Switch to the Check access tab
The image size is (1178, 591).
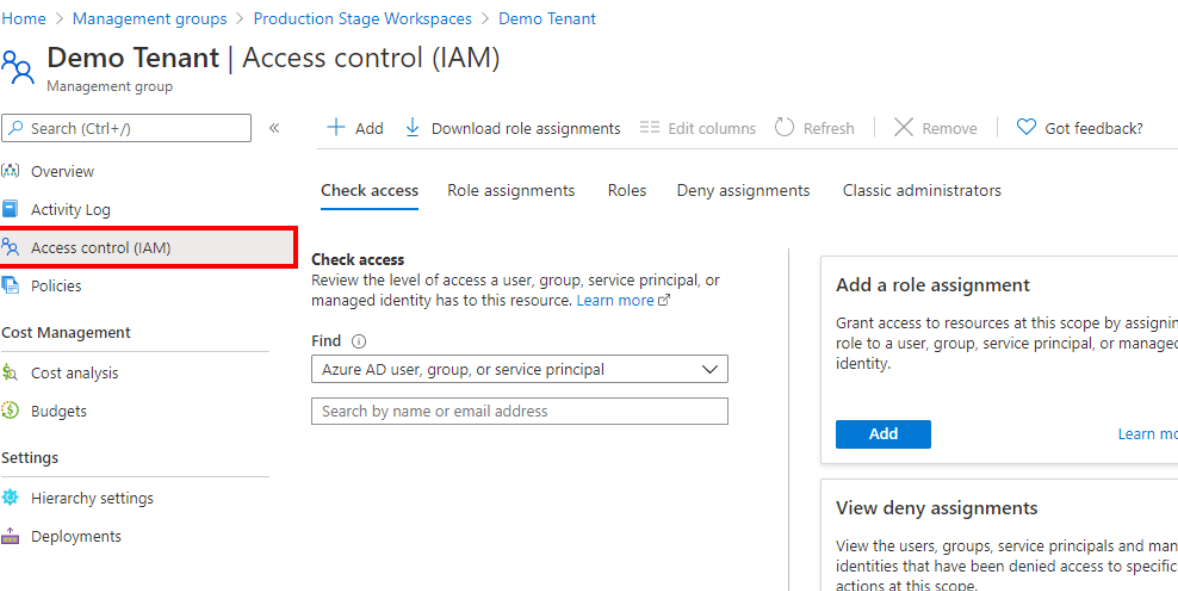point(370,191)
